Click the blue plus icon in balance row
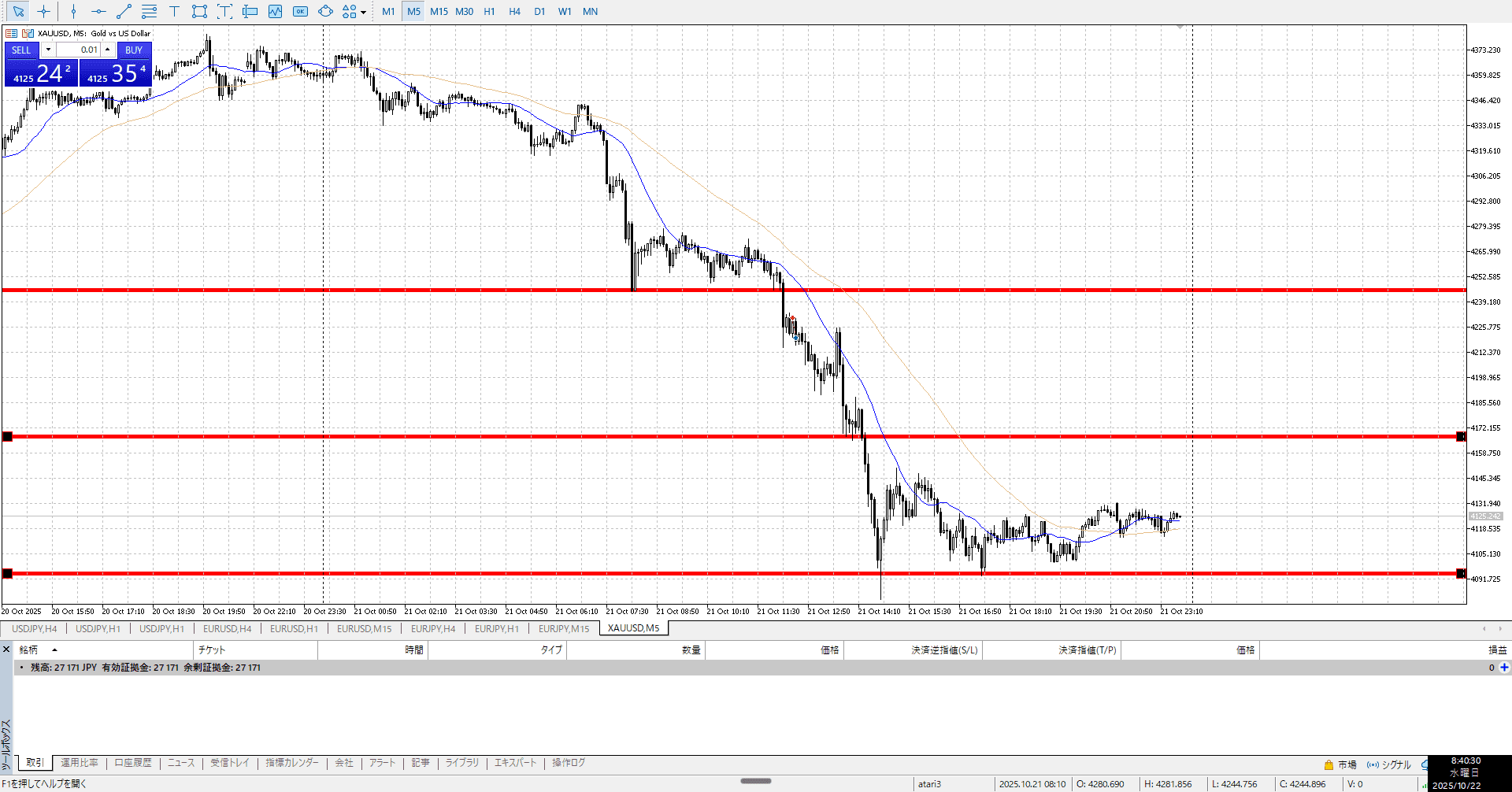1512x792 pixels. (x=1504, y=668)
